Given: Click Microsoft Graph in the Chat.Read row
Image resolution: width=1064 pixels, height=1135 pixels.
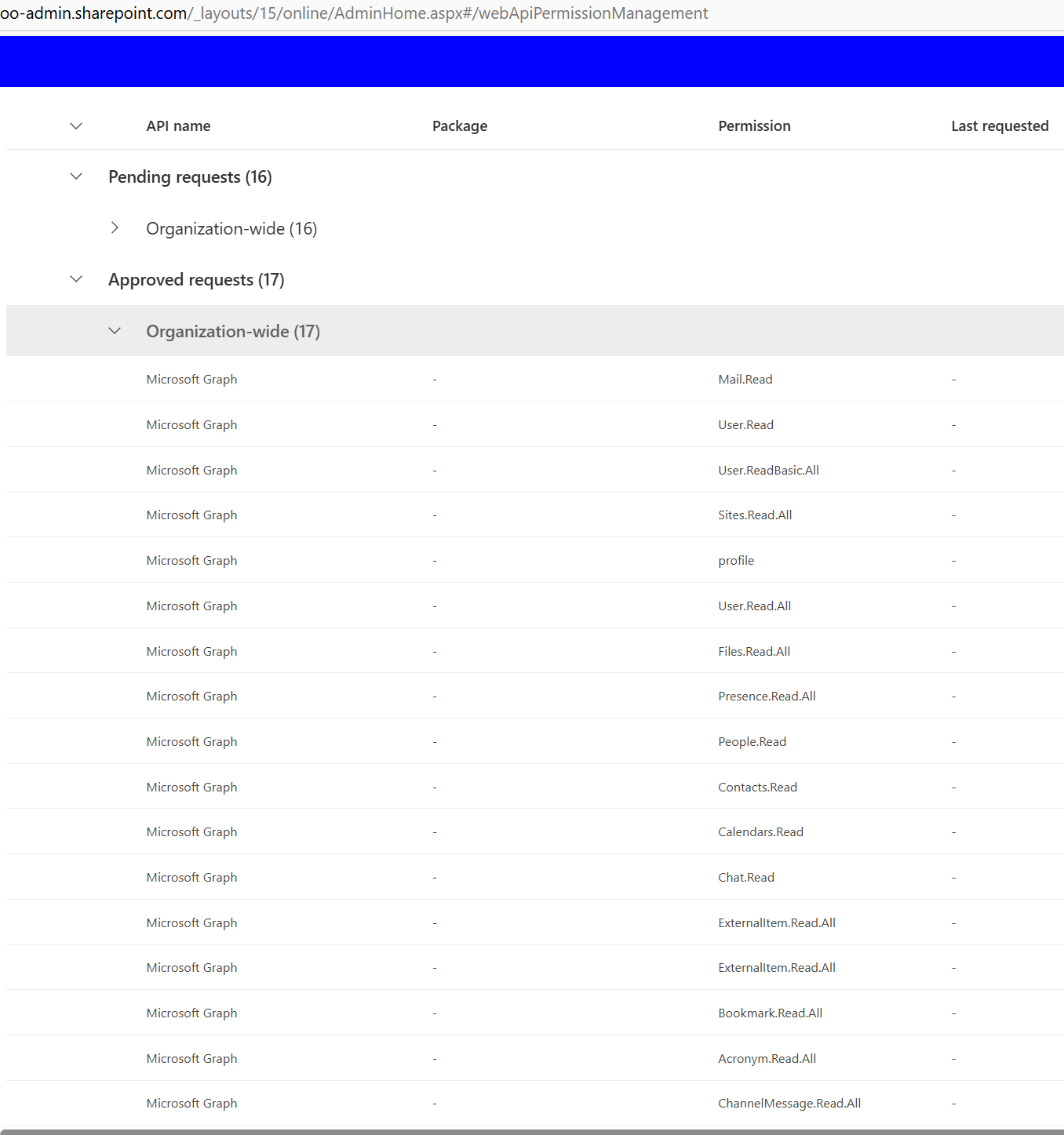Looking at the screenshot, I should 191,877.
